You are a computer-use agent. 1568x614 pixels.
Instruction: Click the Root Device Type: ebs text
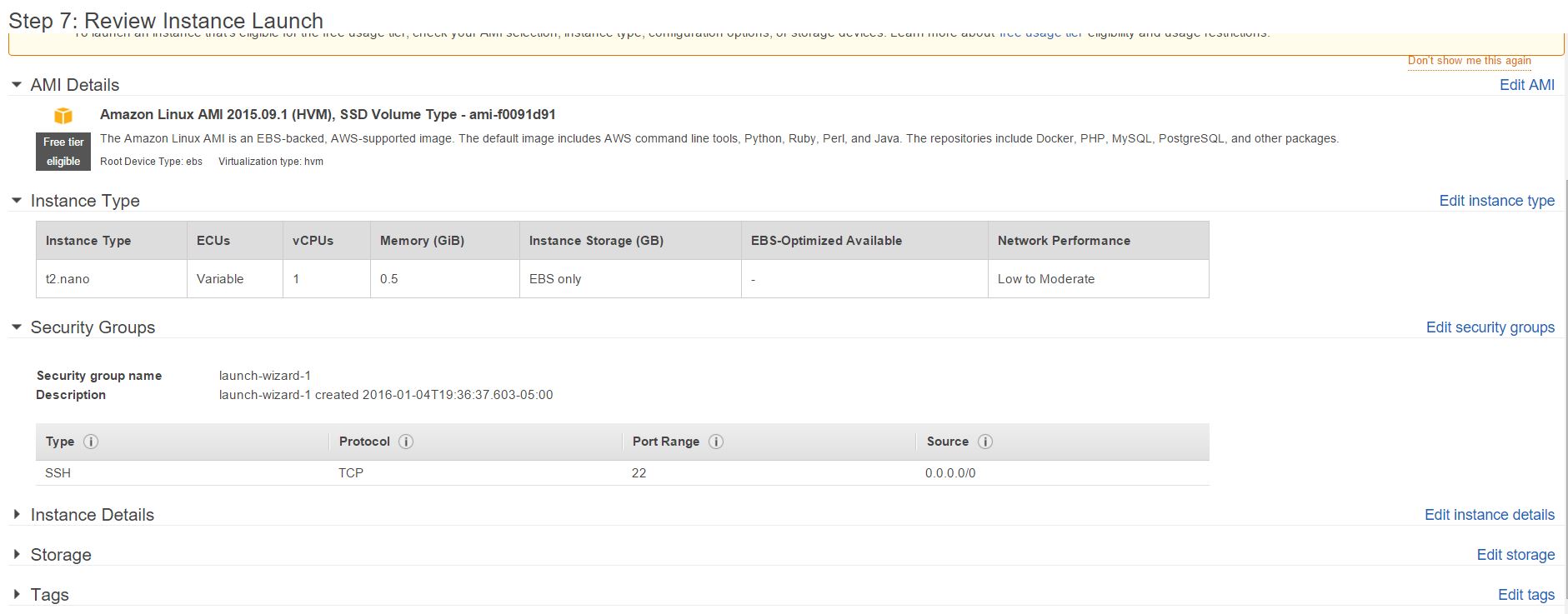(151, 162)
